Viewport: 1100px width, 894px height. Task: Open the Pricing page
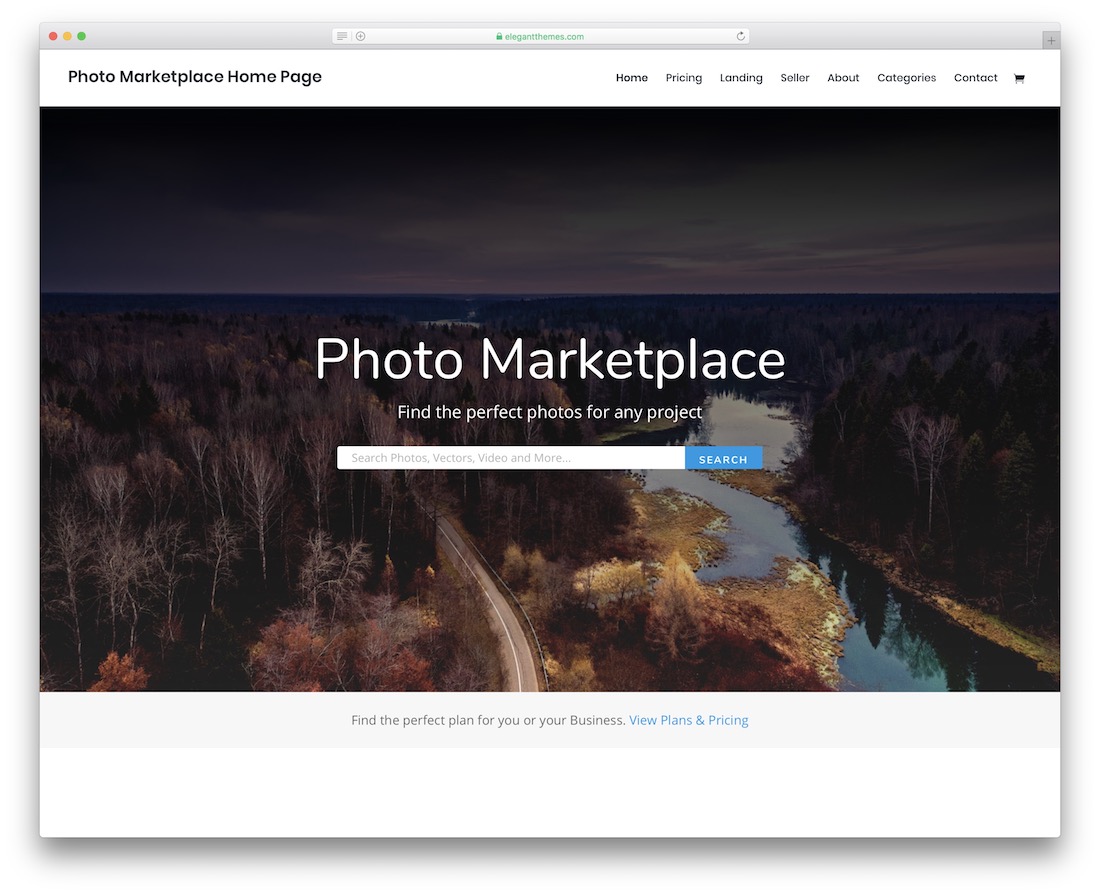pos(683,78)
